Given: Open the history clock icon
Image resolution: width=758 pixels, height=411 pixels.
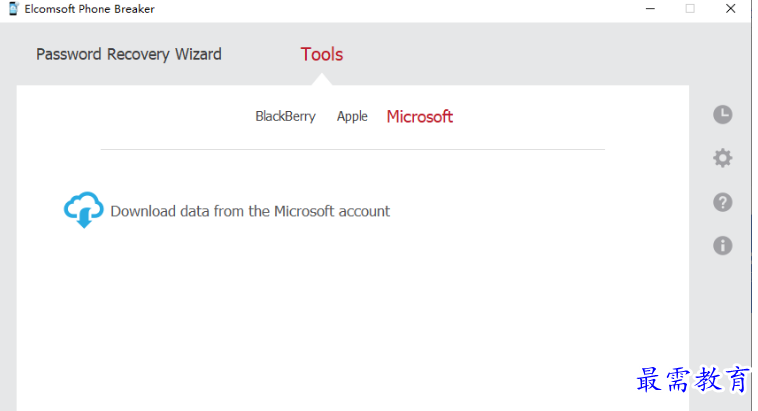Looking at the screenshot, I should click(723, 115).
